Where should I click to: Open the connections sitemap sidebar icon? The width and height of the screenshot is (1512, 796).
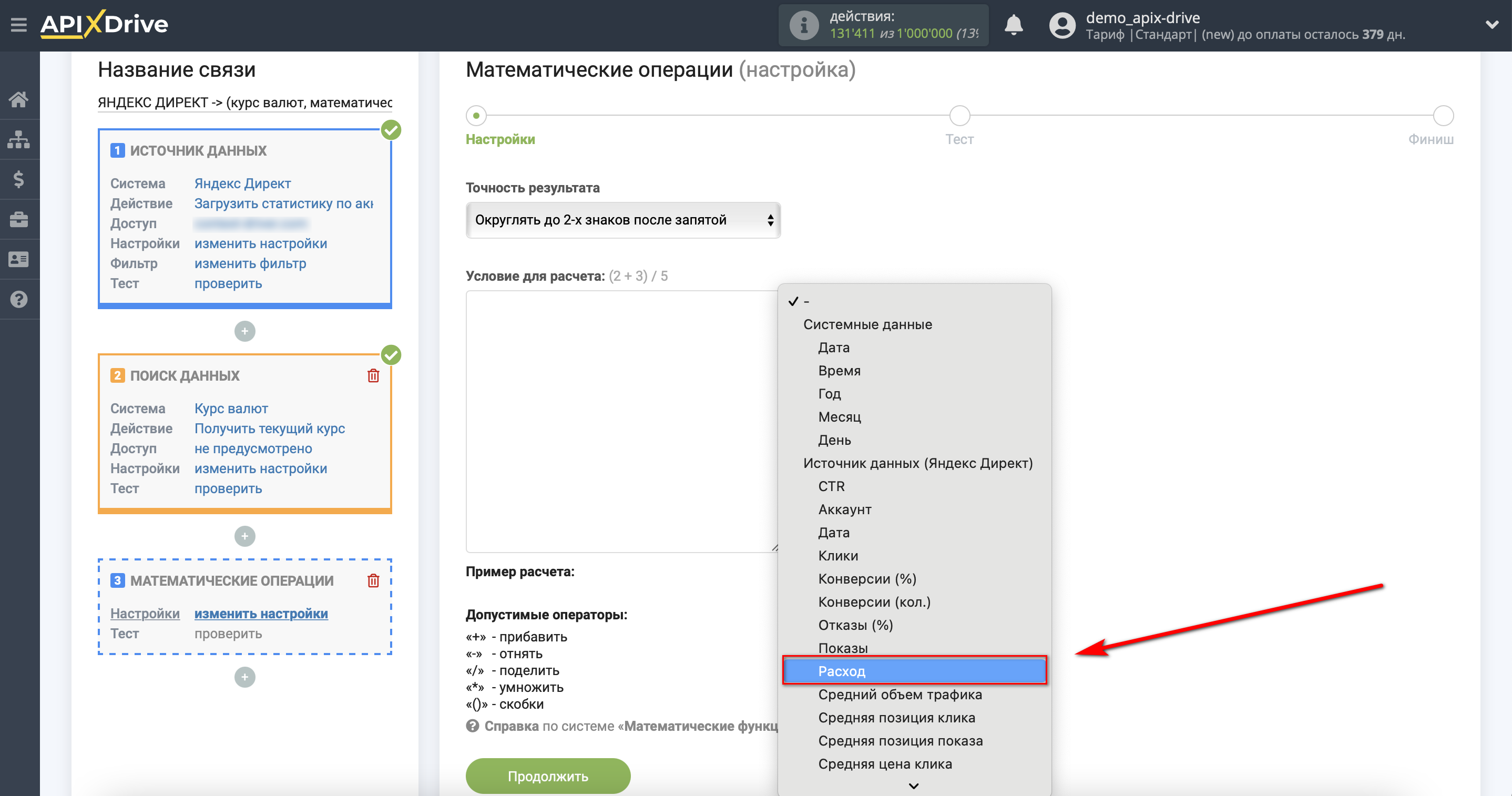19,139
